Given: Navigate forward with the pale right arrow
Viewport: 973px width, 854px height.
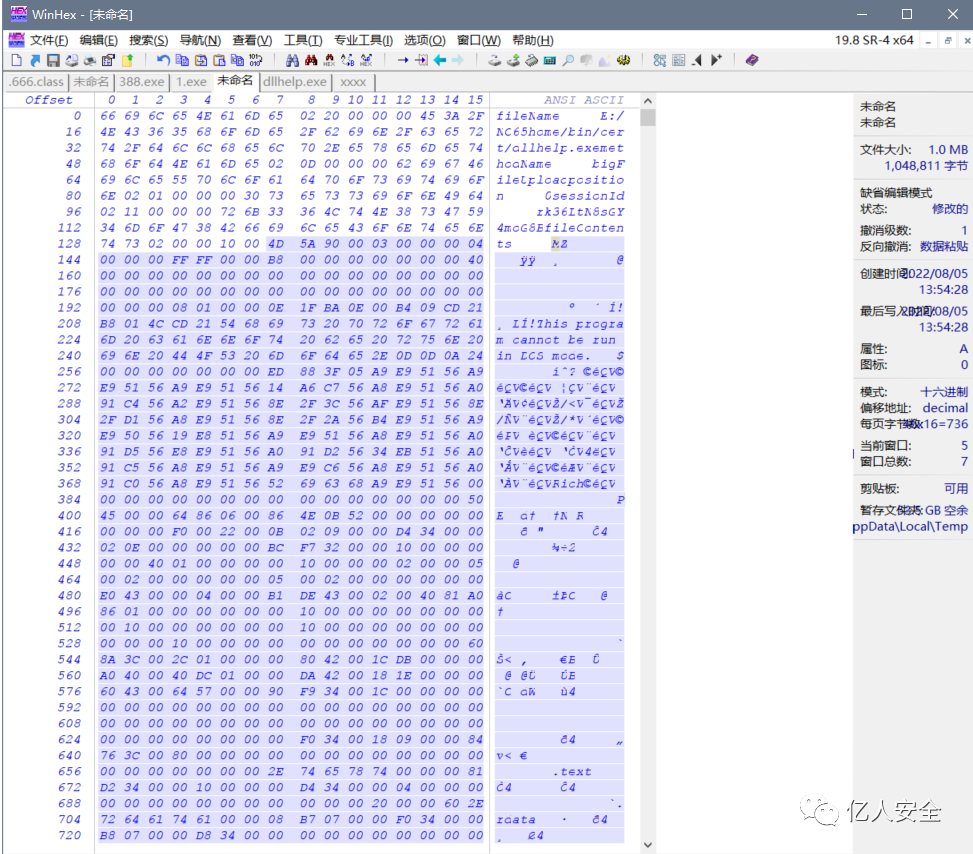Looking at the screenshot, I should [x=458, y=60].
